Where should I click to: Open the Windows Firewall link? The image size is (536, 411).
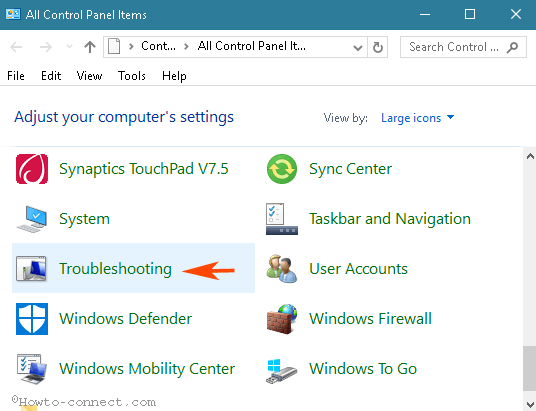370,319
